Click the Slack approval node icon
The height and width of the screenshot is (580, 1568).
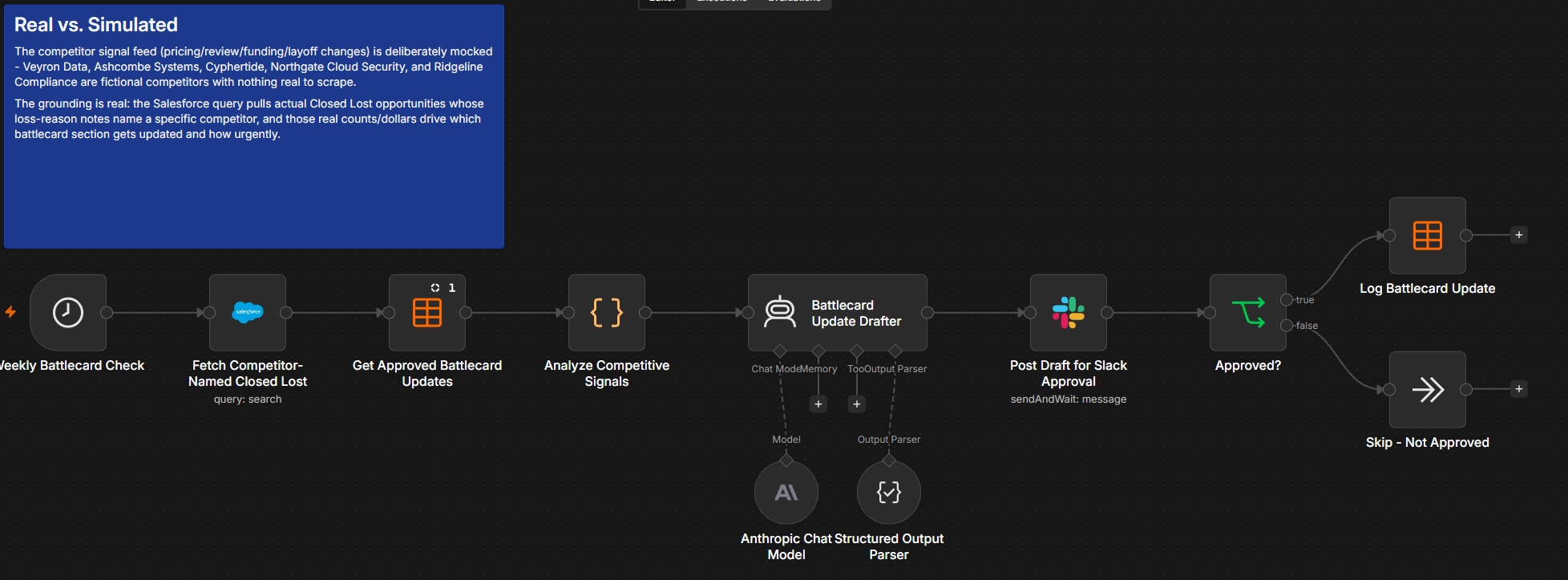click(1069, 313)
